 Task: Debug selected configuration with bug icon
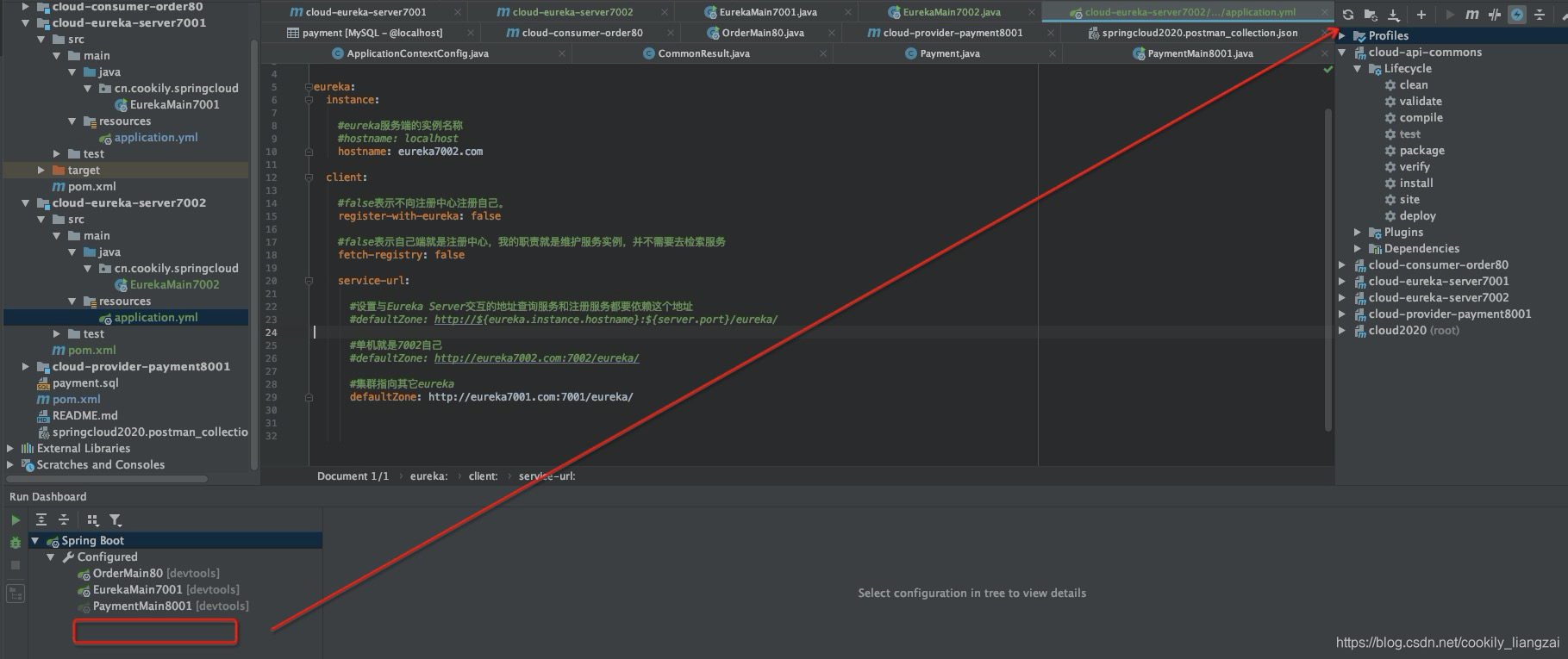(16, 543)
